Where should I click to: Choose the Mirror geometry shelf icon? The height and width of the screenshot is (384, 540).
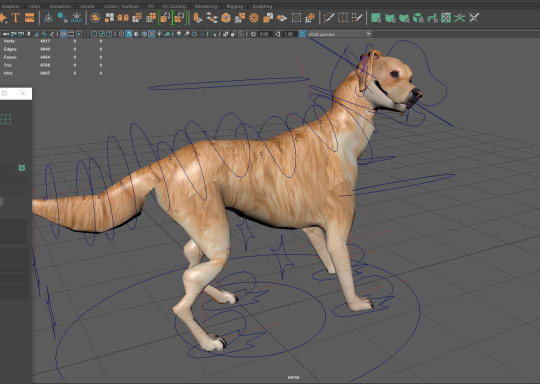coord(123,18)
